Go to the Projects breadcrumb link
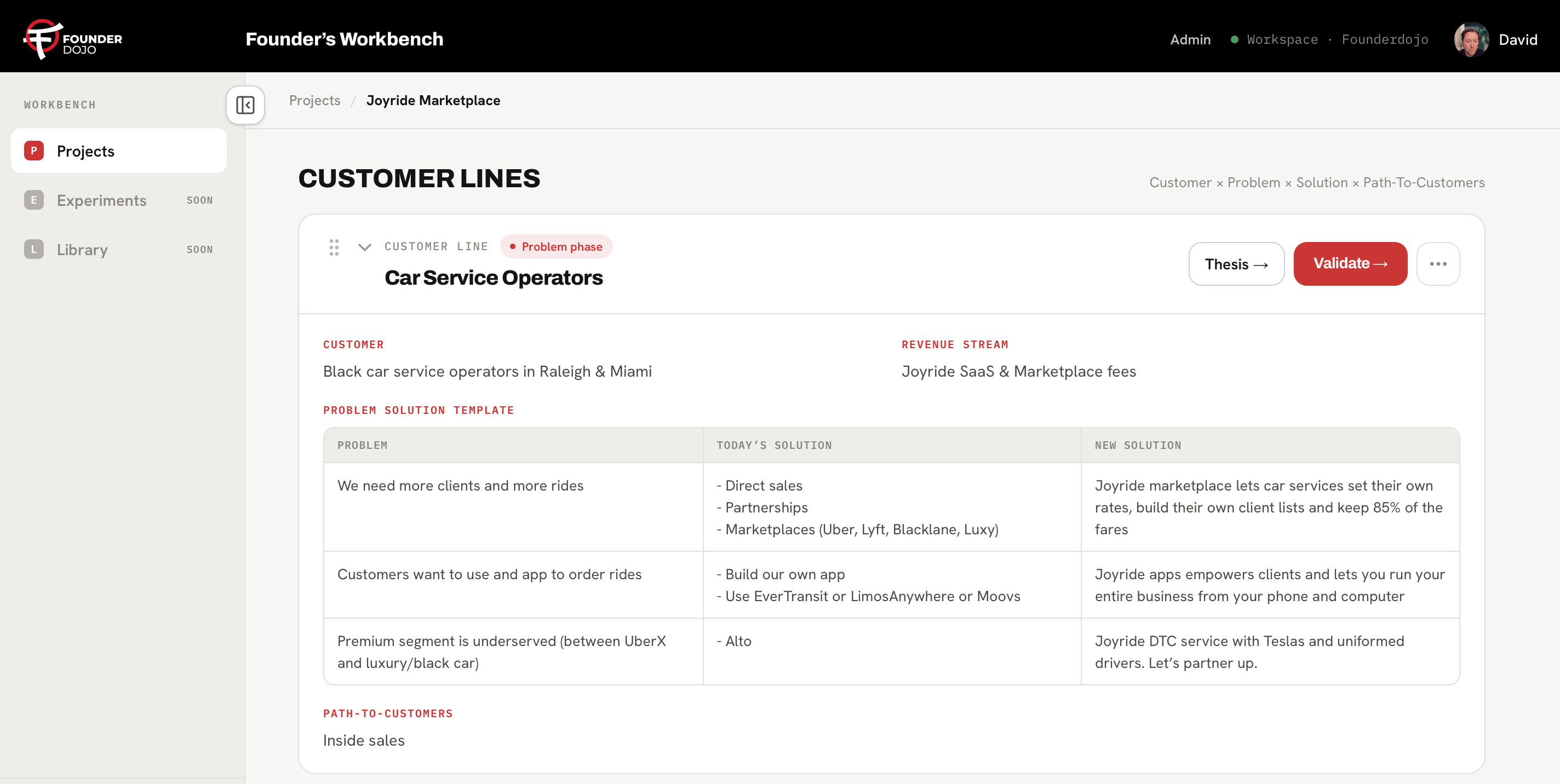The width and height of the screenshot is (1560, 784). coord(314,101)
